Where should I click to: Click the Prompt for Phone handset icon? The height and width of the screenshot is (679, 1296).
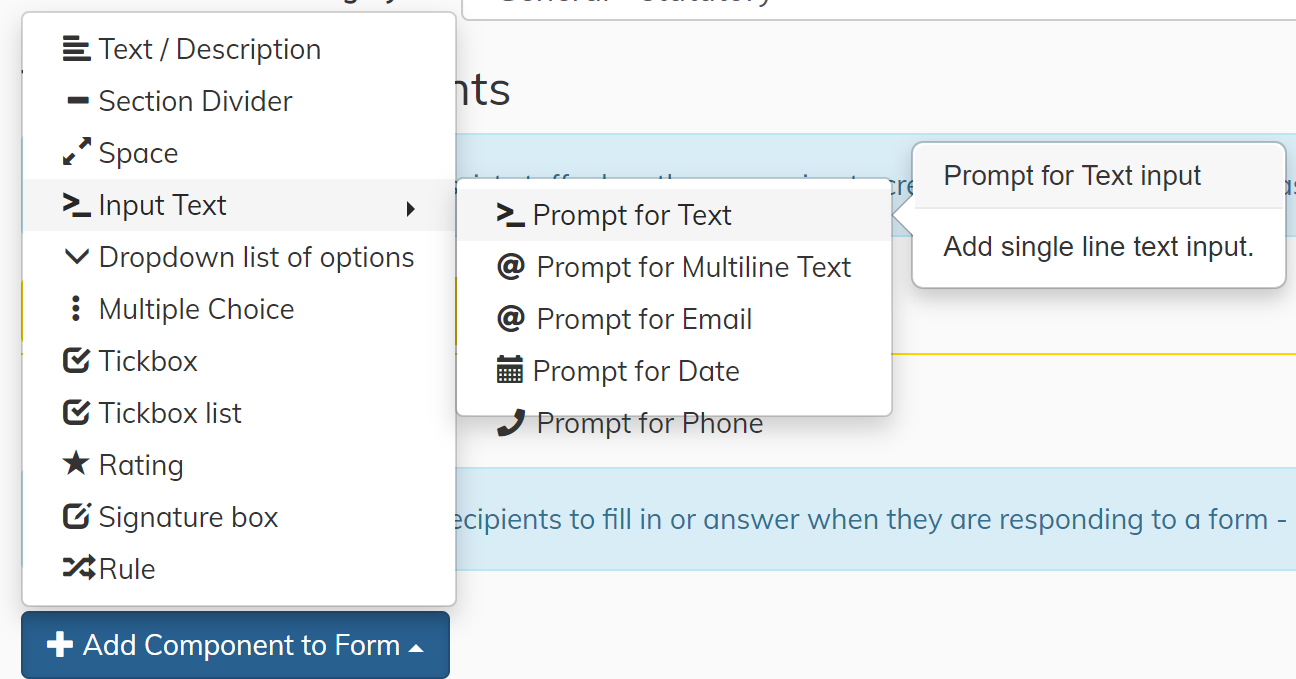coord(511,423)
